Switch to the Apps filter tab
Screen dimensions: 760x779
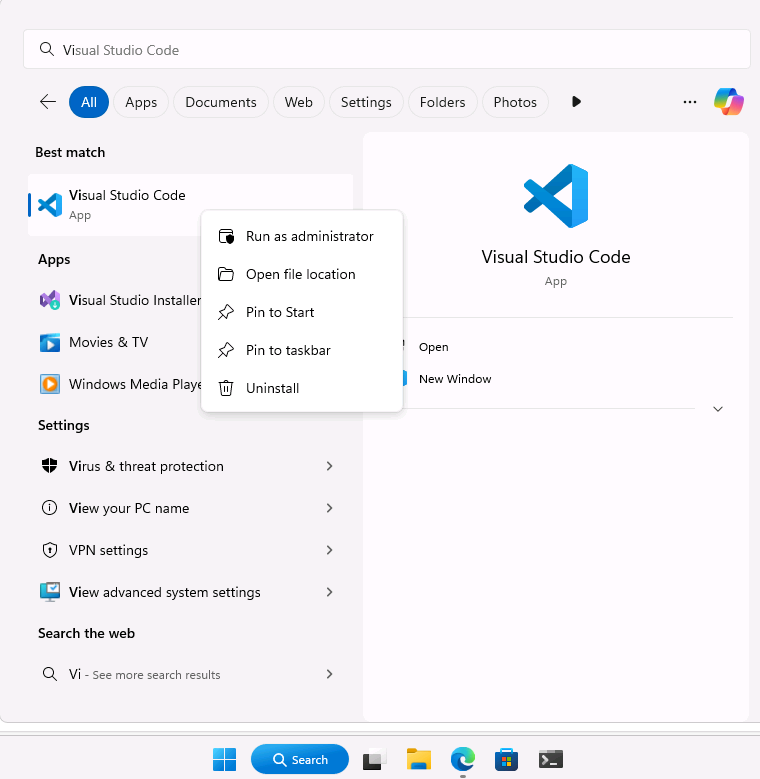pos(141,102)
